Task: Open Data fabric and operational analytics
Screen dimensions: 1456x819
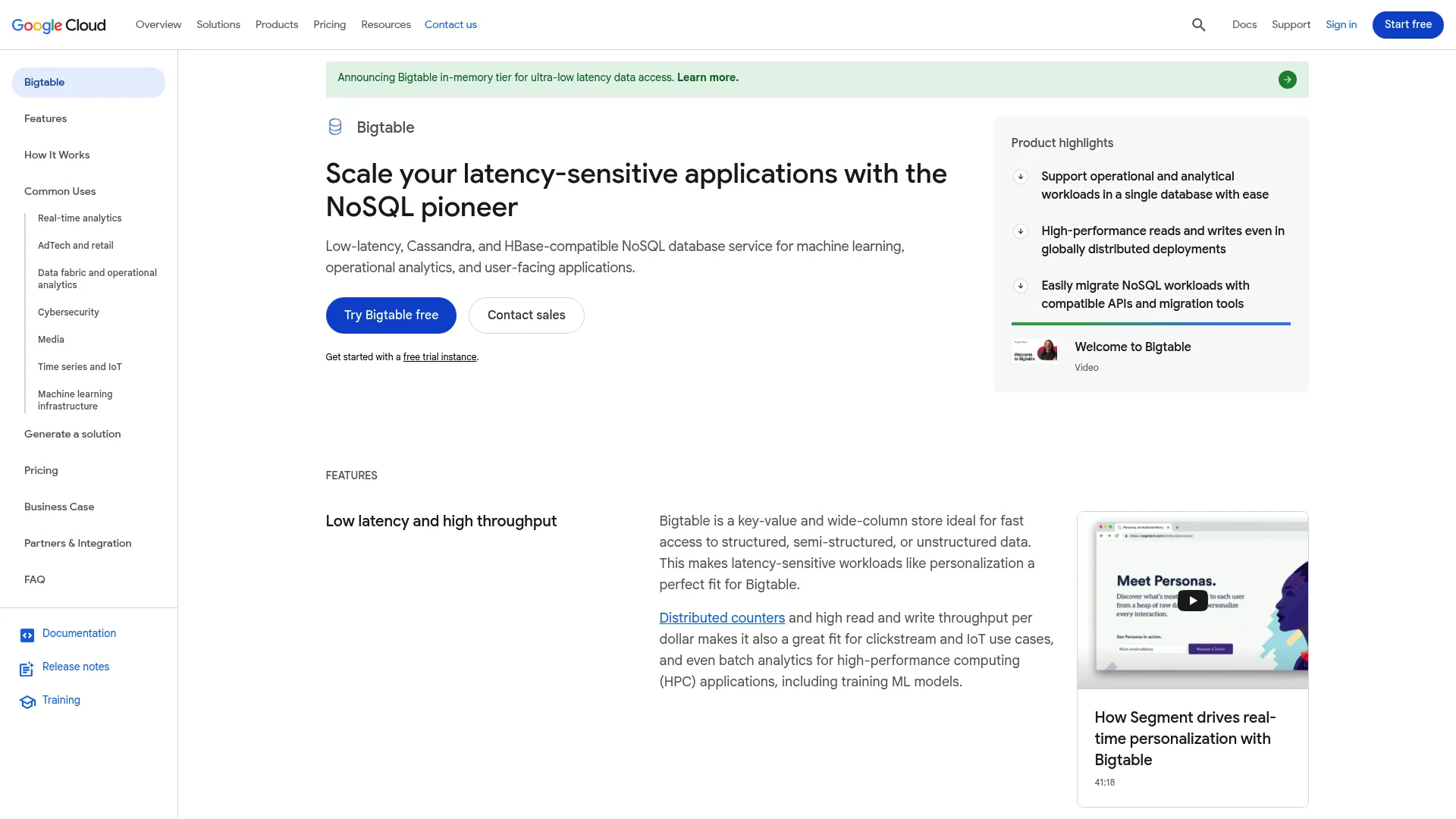Action: click(x=97, y=279)
